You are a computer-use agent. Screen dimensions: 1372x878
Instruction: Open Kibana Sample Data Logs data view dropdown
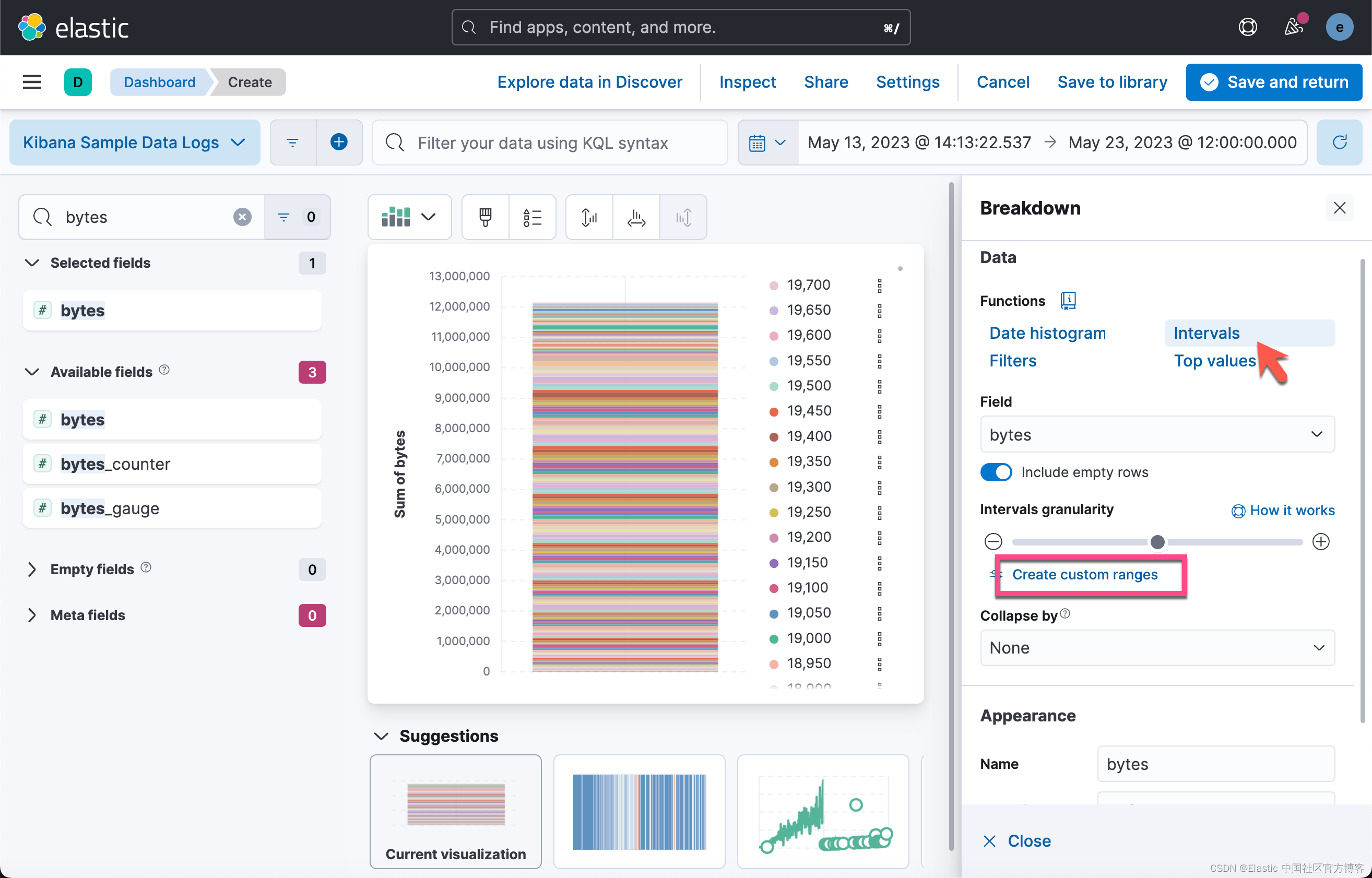pos(135,143)
